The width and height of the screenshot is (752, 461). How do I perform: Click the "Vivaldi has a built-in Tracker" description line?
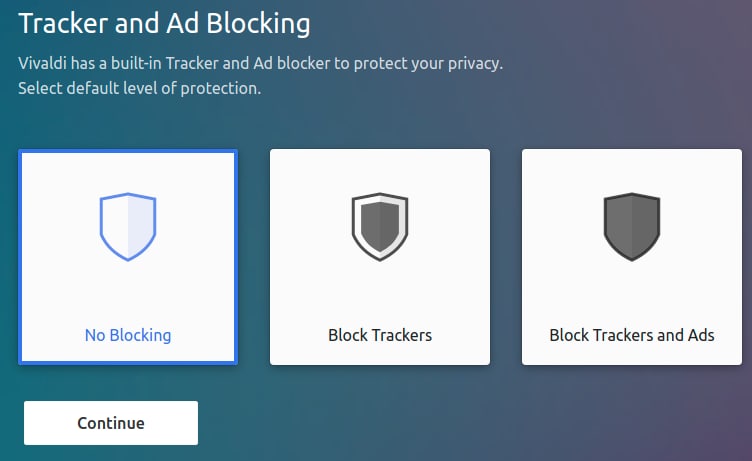click(x=260, y=63)
